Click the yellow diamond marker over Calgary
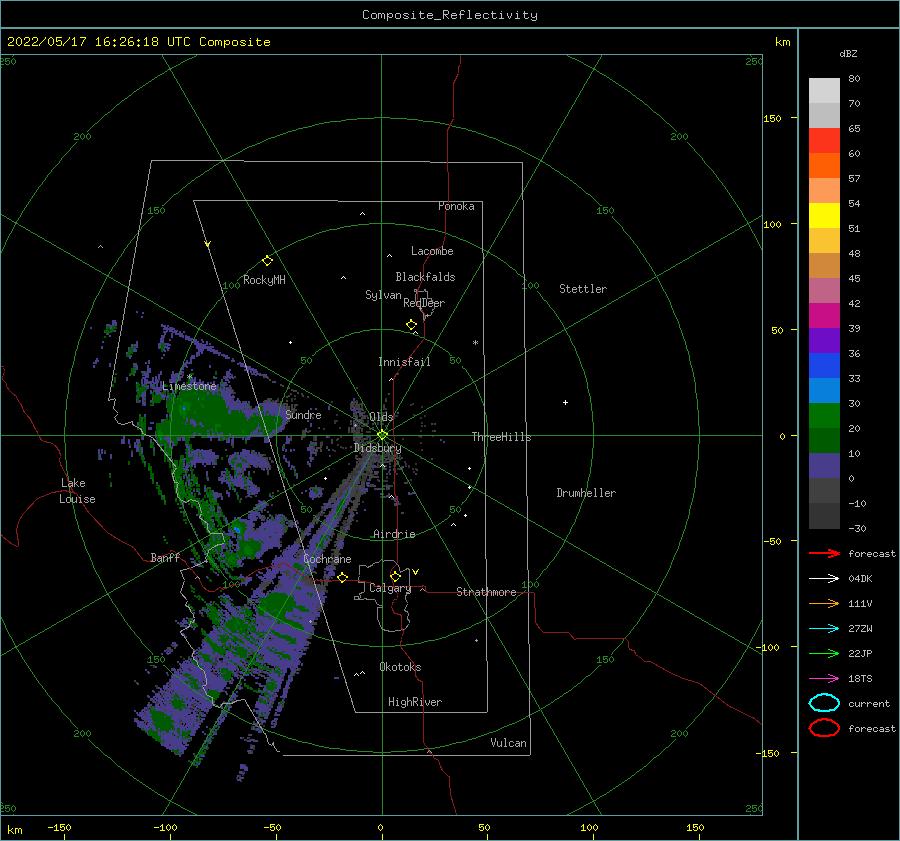The image size is (900, 841). pyautogui.click(x=395, y=576)
